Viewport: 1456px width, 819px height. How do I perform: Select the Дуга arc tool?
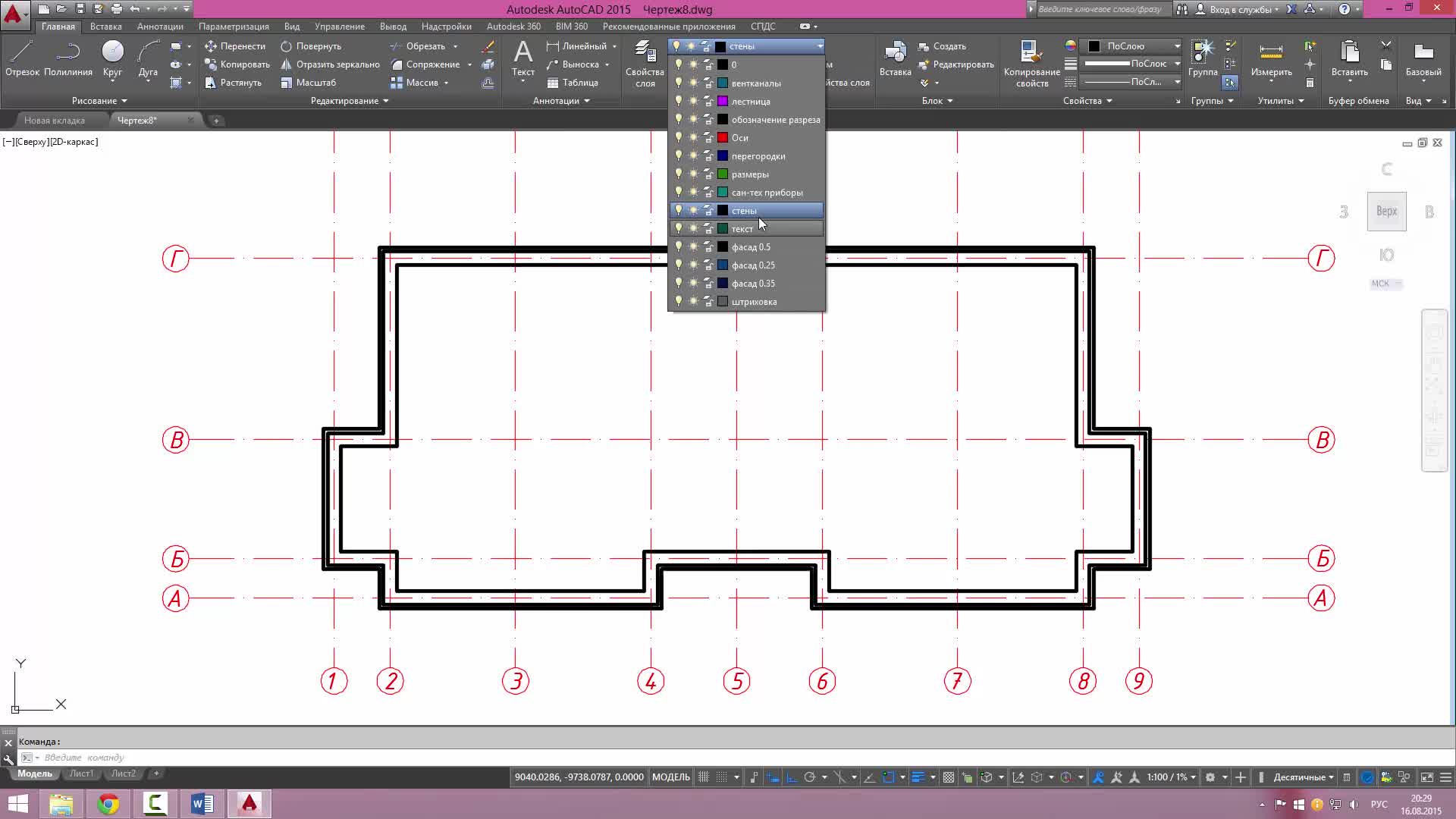(148, 59)
